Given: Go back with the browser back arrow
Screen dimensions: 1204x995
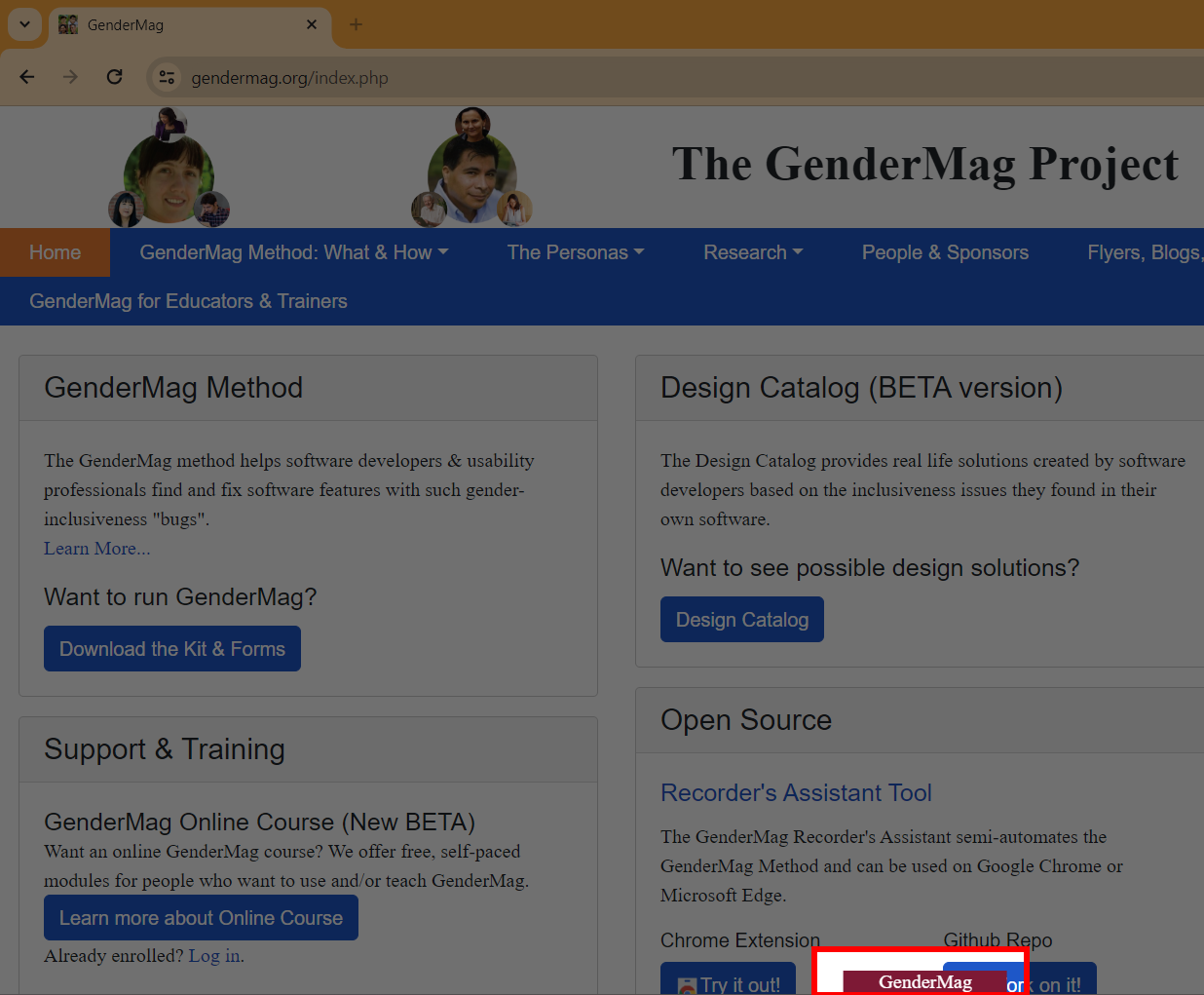Looking at the screenshot, I should 27,77.
